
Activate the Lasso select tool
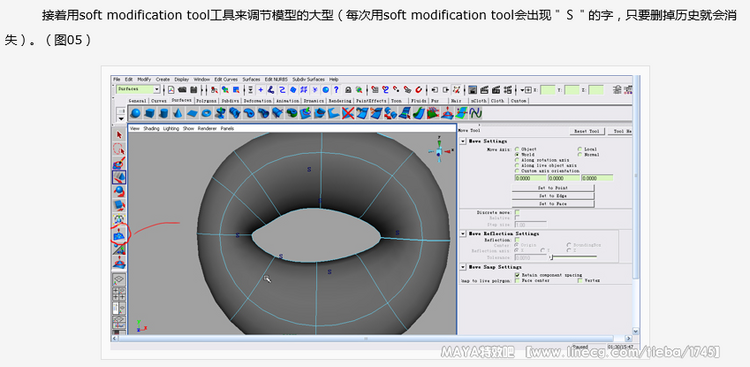[x=119, y=149]
